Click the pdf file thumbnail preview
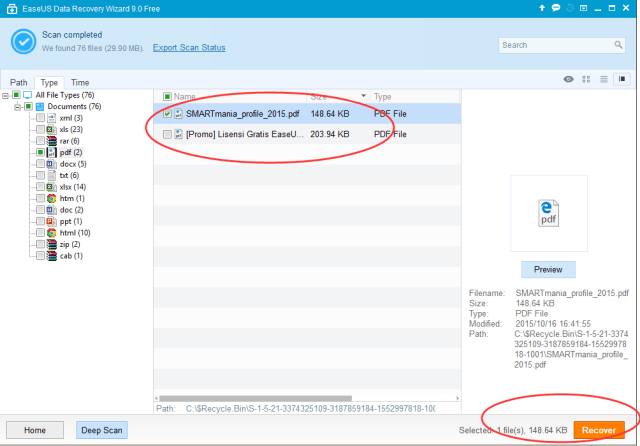This screenshot has height=446, width=640. 549,213
